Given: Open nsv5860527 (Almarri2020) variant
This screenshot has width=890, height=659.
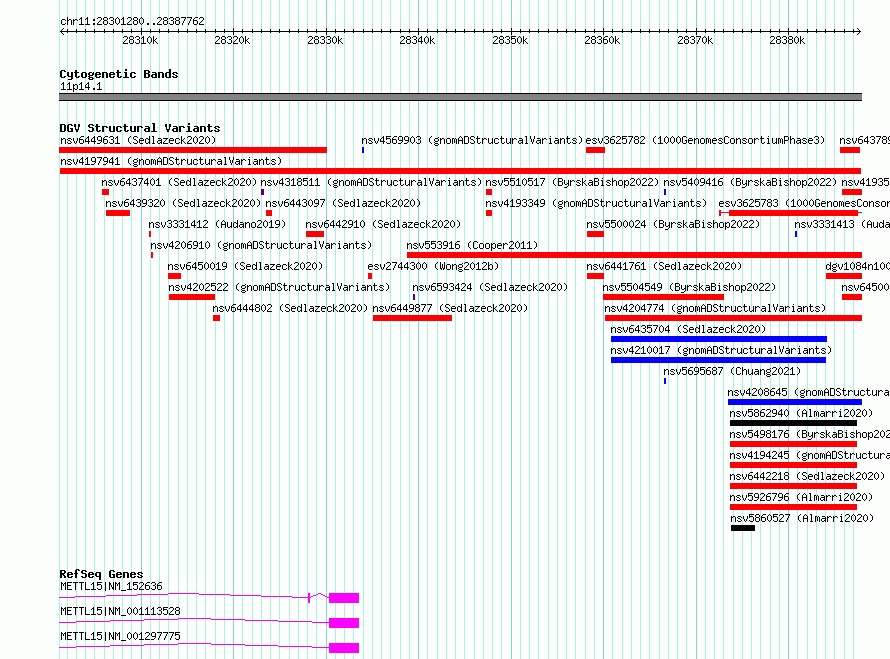Looking at the screenshot, I should (802, 518).
